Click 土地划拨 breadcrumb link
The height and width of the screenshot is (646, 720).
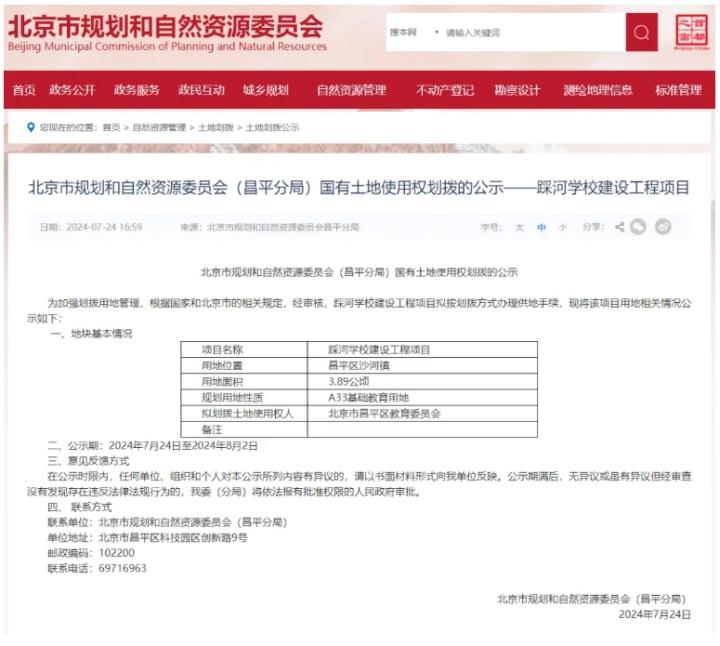tap(215, 127)
